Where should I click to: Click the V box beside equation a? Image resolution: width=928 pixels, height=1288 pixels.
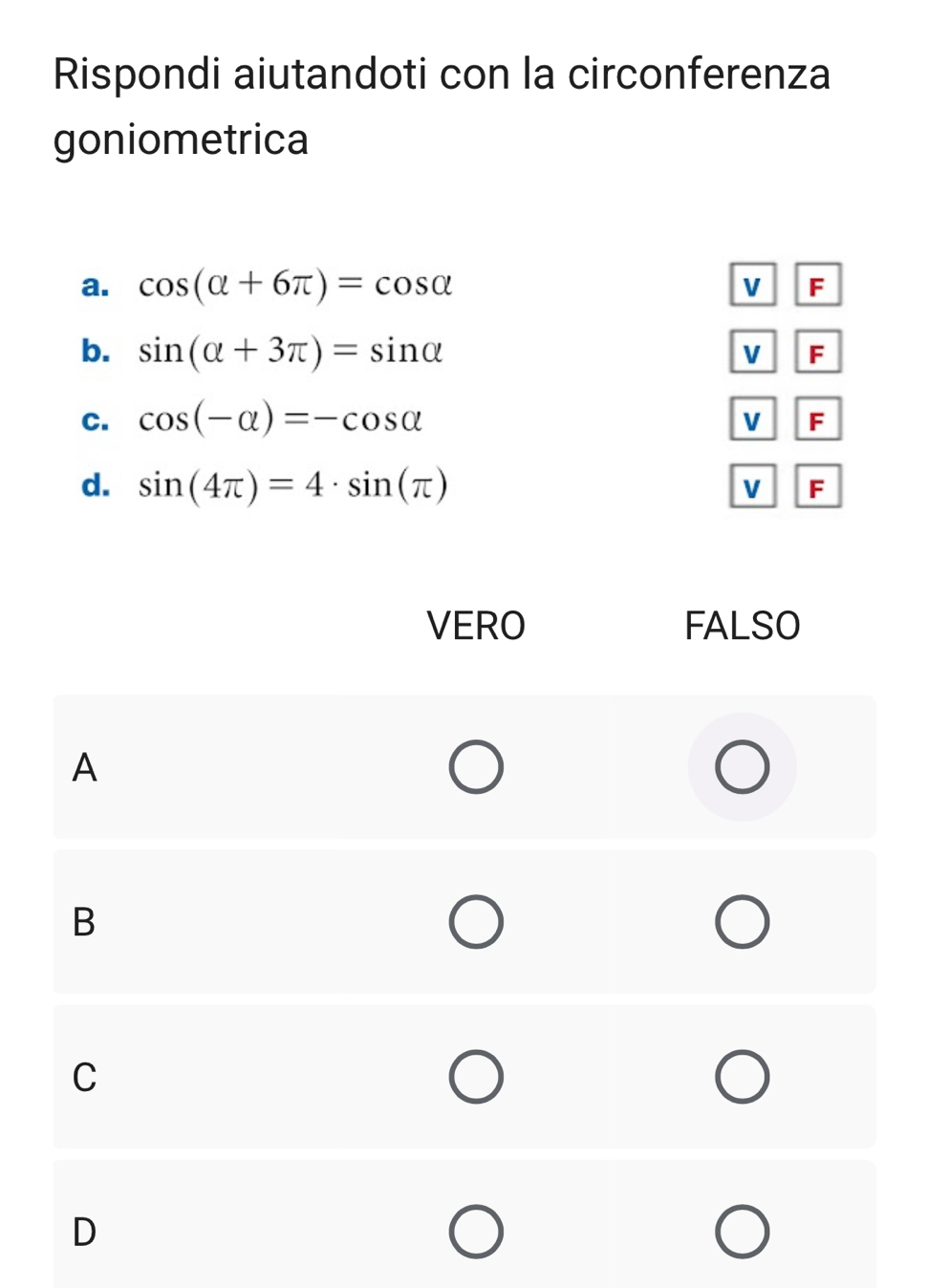click(752, 286)
